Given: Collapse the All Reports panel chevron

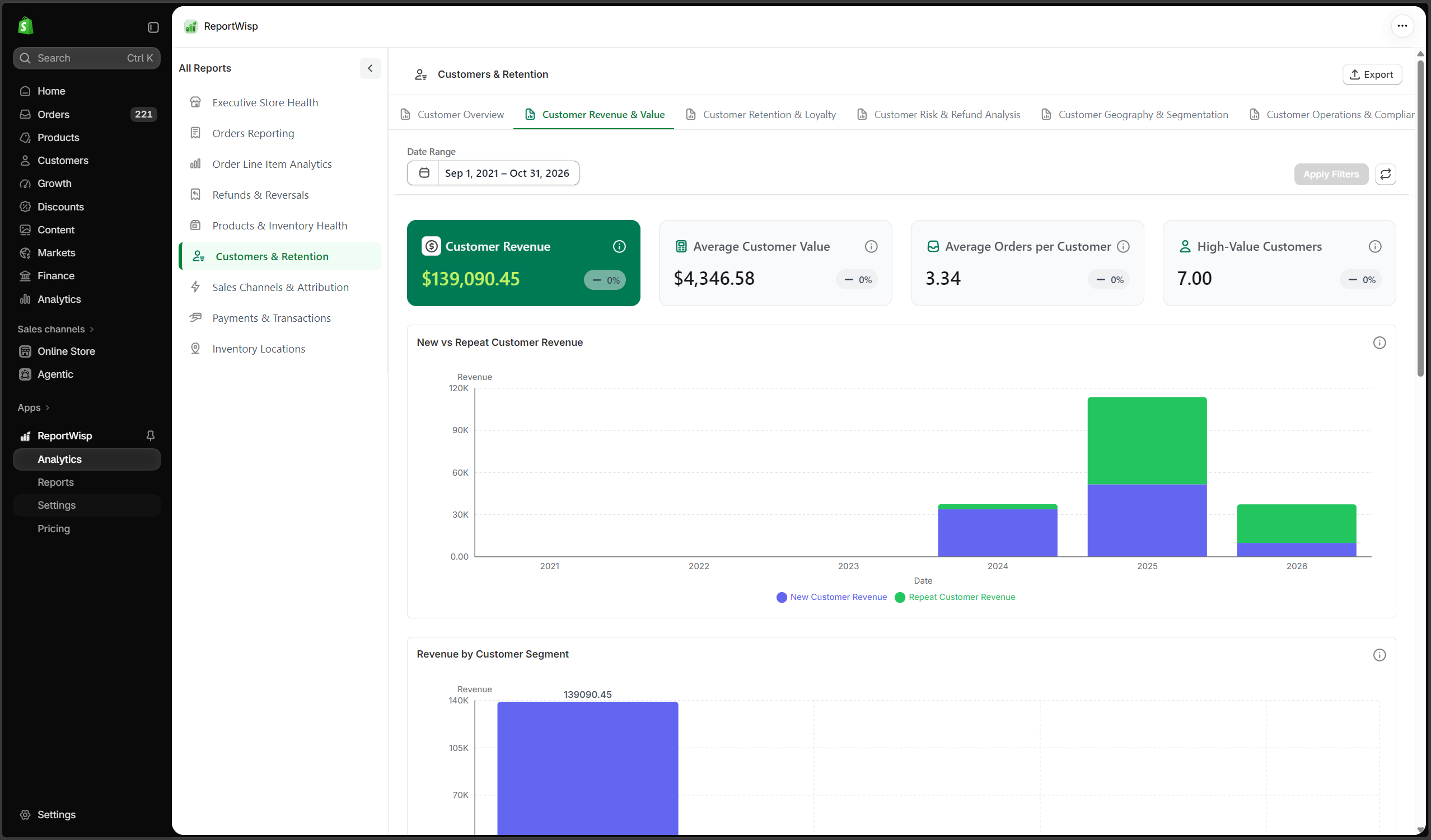Looking at the screenshot, I should pyautogui.click(x=370, y=68).
